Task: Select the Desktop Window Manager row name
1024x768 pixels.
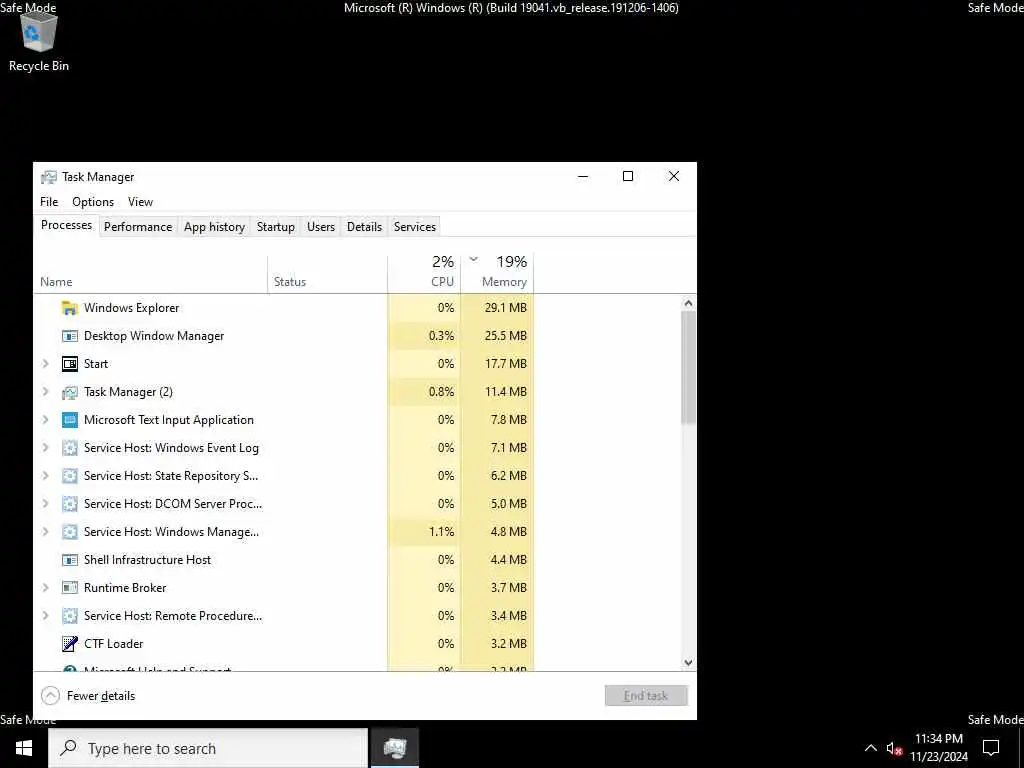Action: (x=154, y=336)
